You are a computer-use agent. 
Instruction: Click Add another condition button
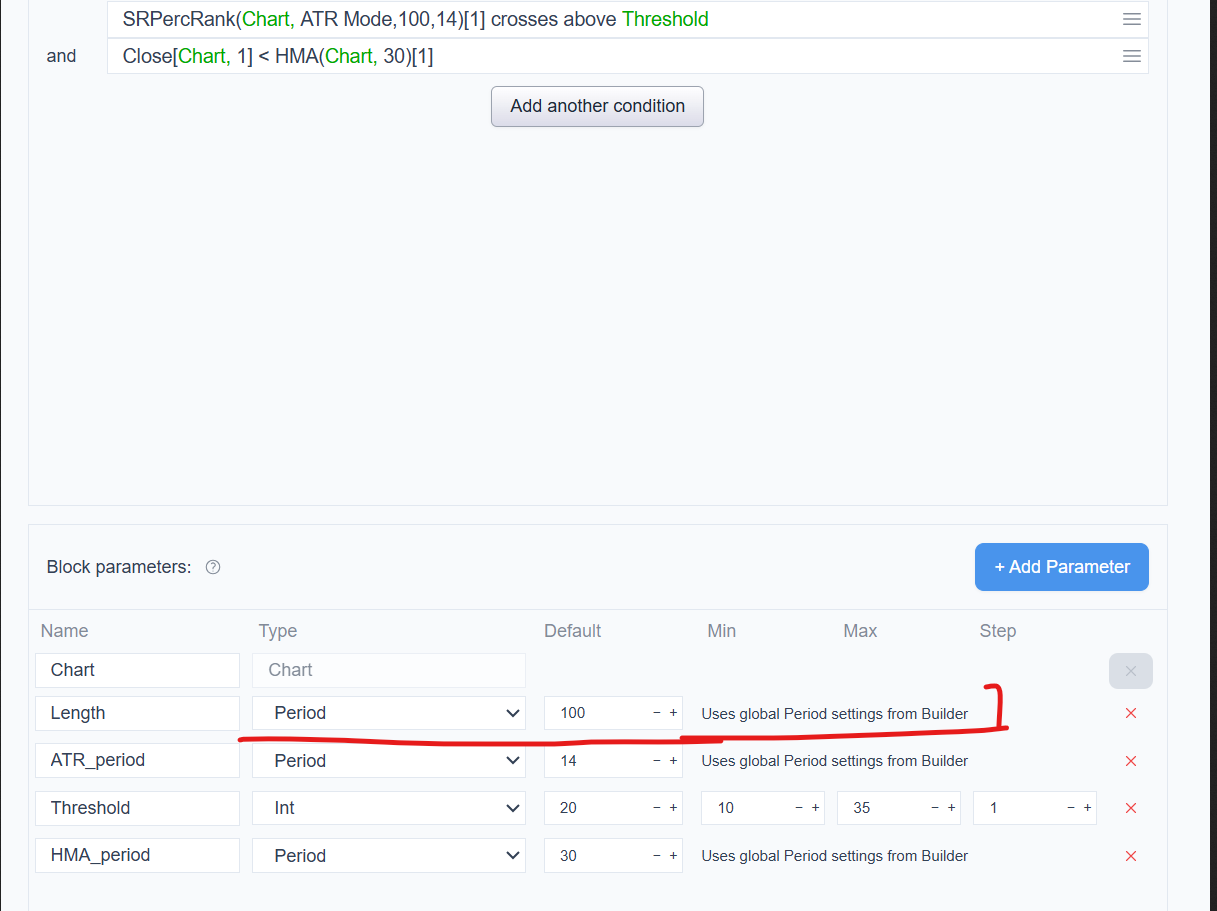[x=597, y=106]
